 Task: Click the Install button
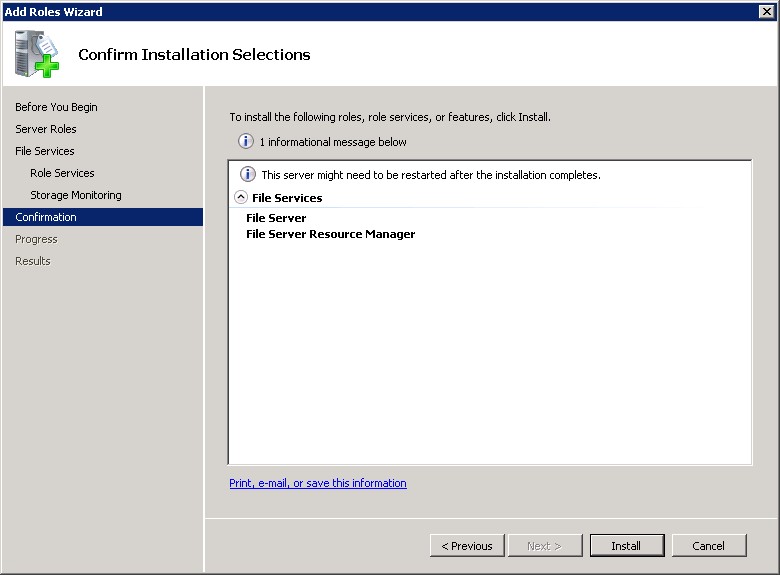point(626,546)
